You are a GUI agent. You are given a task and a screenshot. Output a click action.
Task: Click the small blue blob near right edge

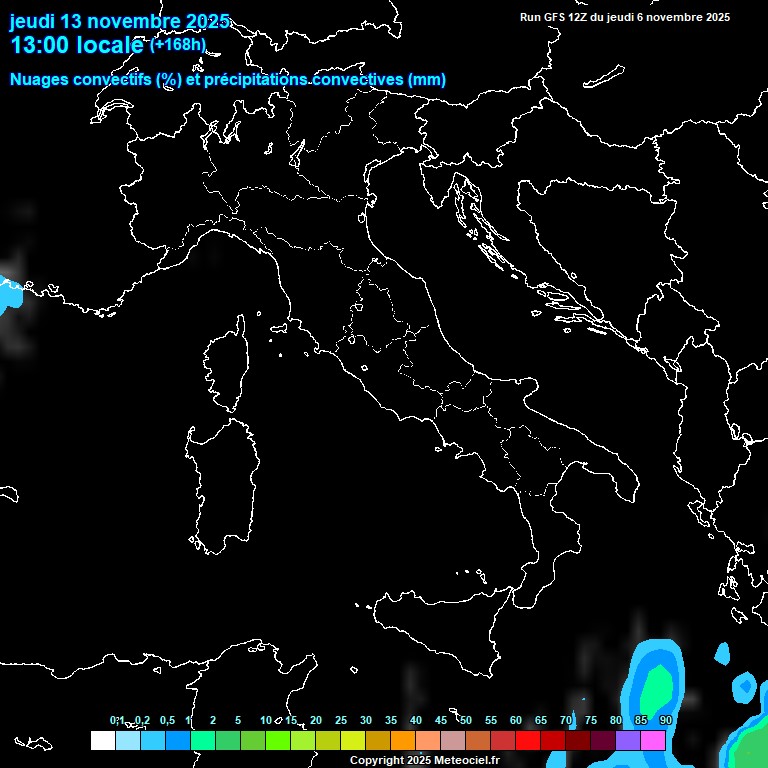[744, 687]
